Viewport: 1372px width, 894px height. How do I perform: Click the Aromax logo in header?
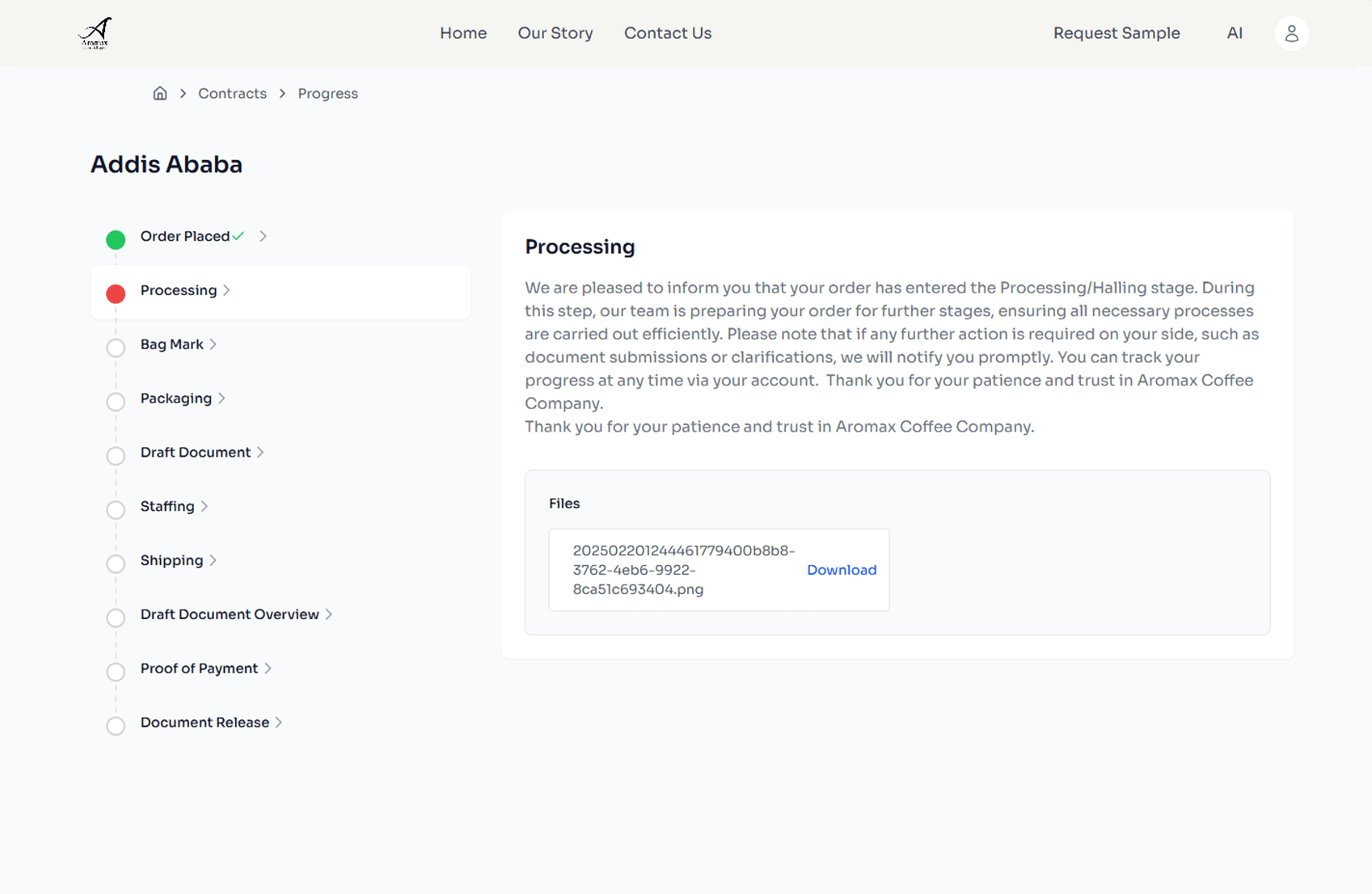click(95, 33)
